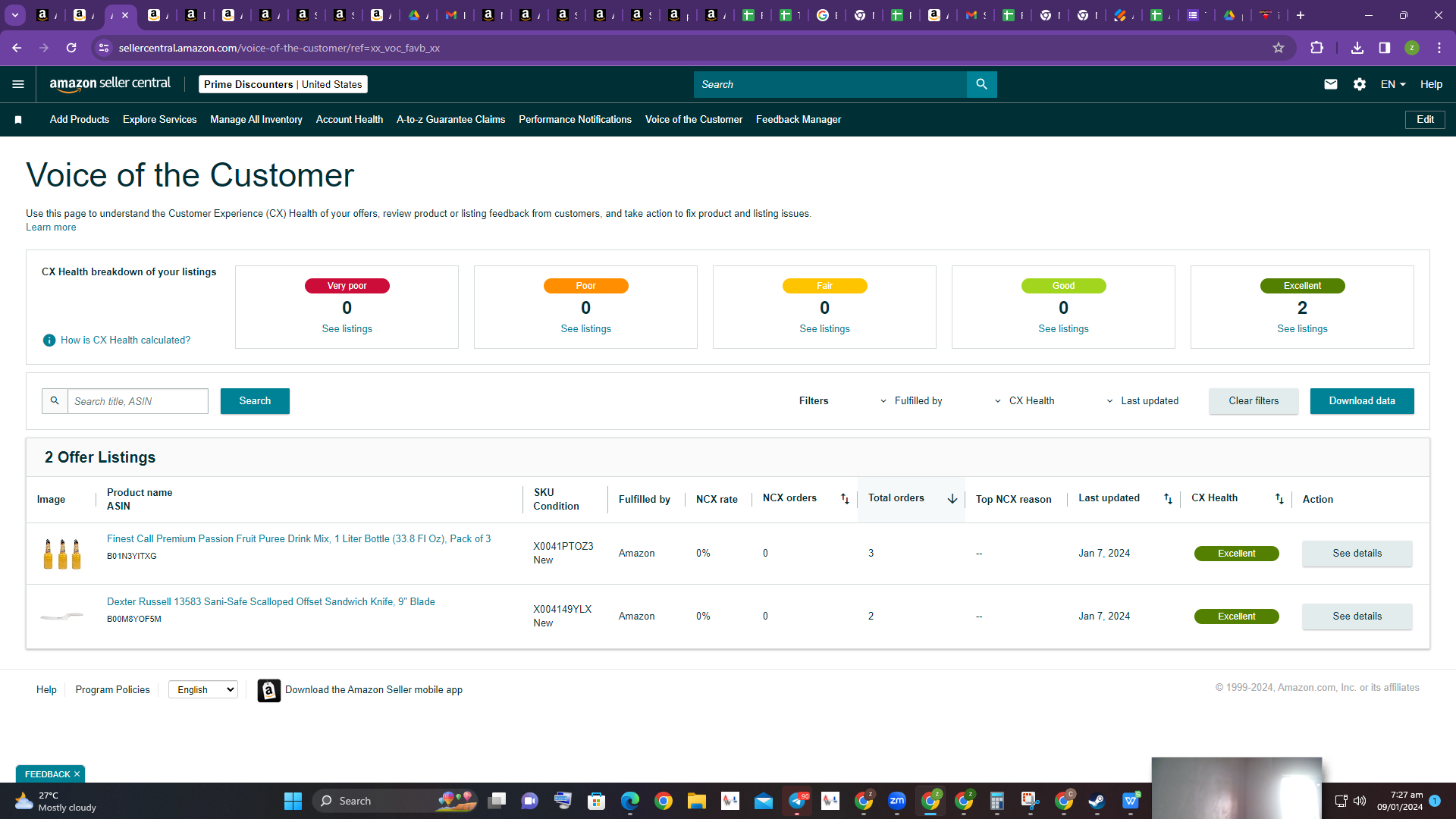Screen dimensions: 1456x819
Task: Sort by the Last updated column arrows
Action: click(1168, 498)
